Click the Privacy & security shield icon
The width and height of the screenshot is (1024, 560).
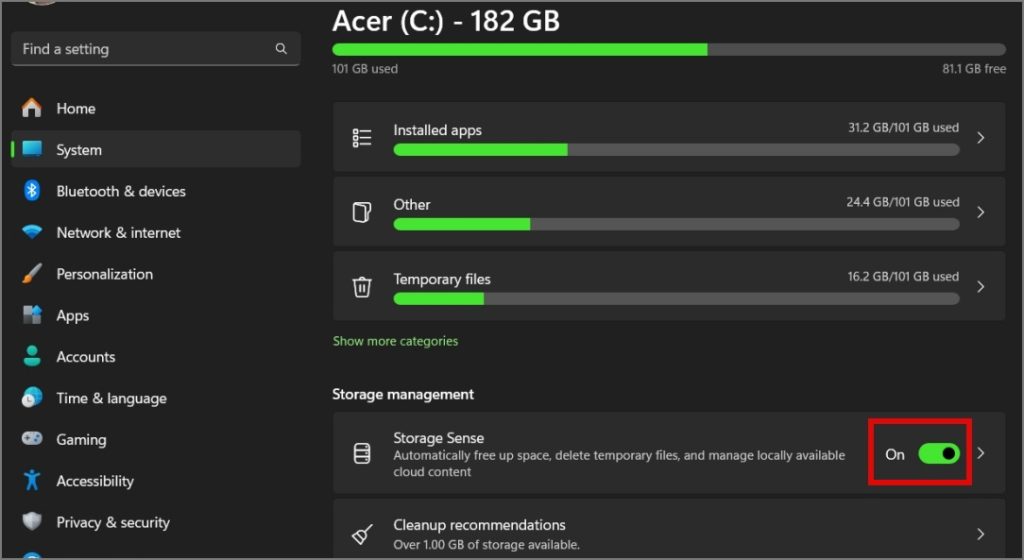tap(32, 522)
